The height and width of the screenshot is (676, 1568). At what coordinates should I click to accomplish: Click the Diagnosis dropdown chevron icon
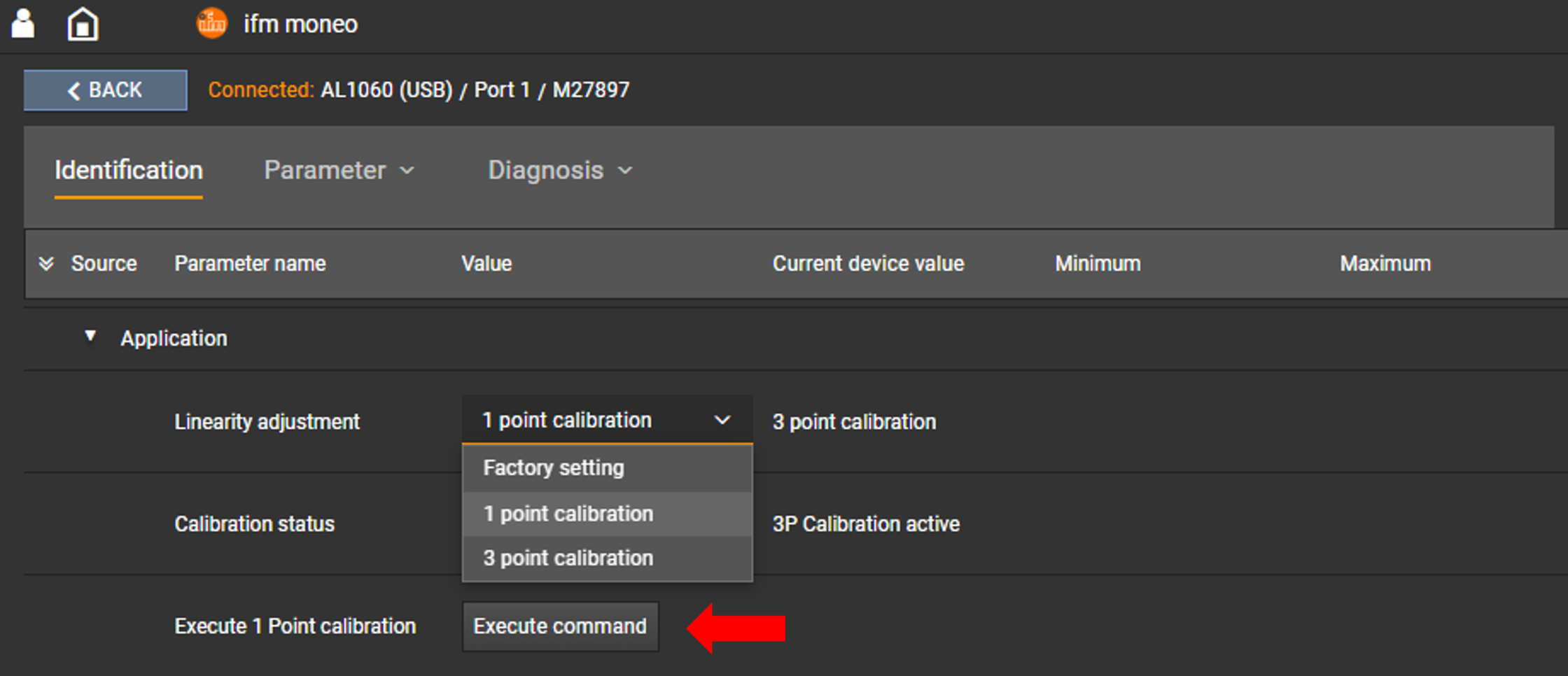click(x=625, y=170)
